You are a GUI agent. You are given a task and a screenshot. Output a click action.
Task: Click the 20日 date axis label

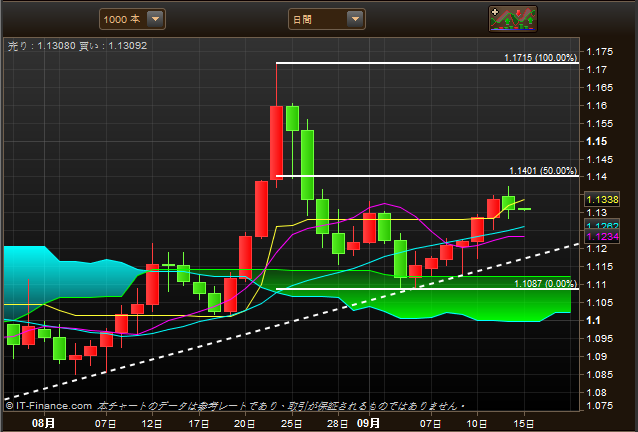pyautogui.click(x=245, y=423)
